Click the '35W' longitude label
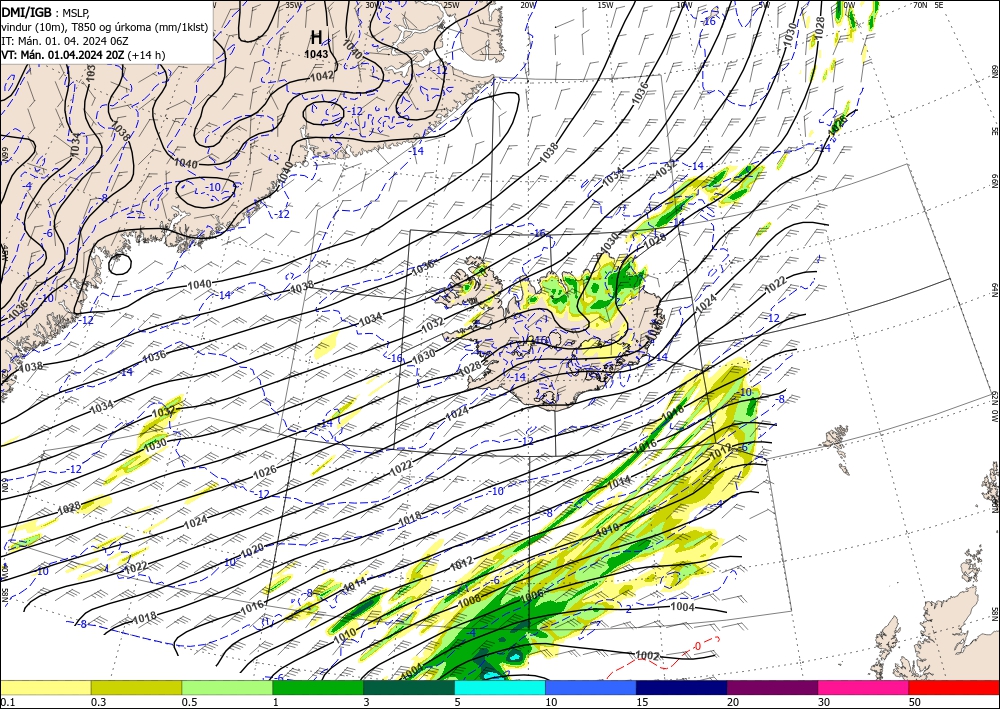 click(x=293, y=4)
